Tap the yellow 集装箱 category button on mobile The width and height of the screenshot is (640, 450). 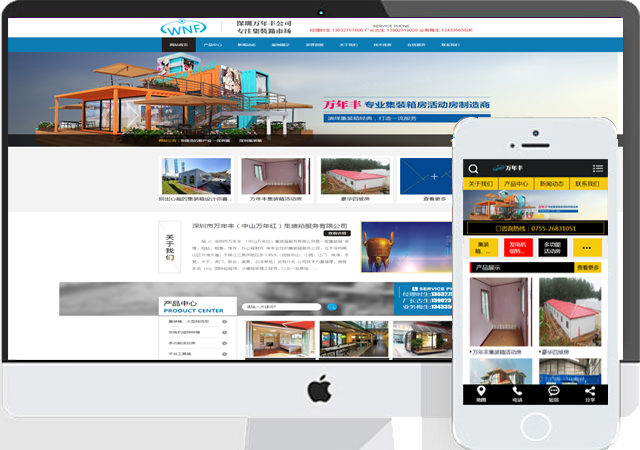pos(483,247)
